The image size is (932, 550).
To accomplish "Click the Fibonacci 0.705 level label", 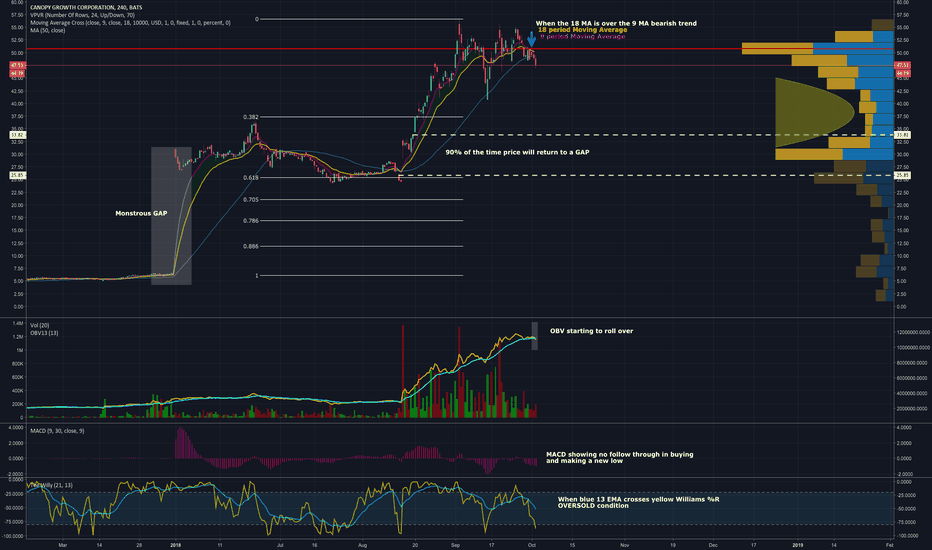I will pos(250,200).
